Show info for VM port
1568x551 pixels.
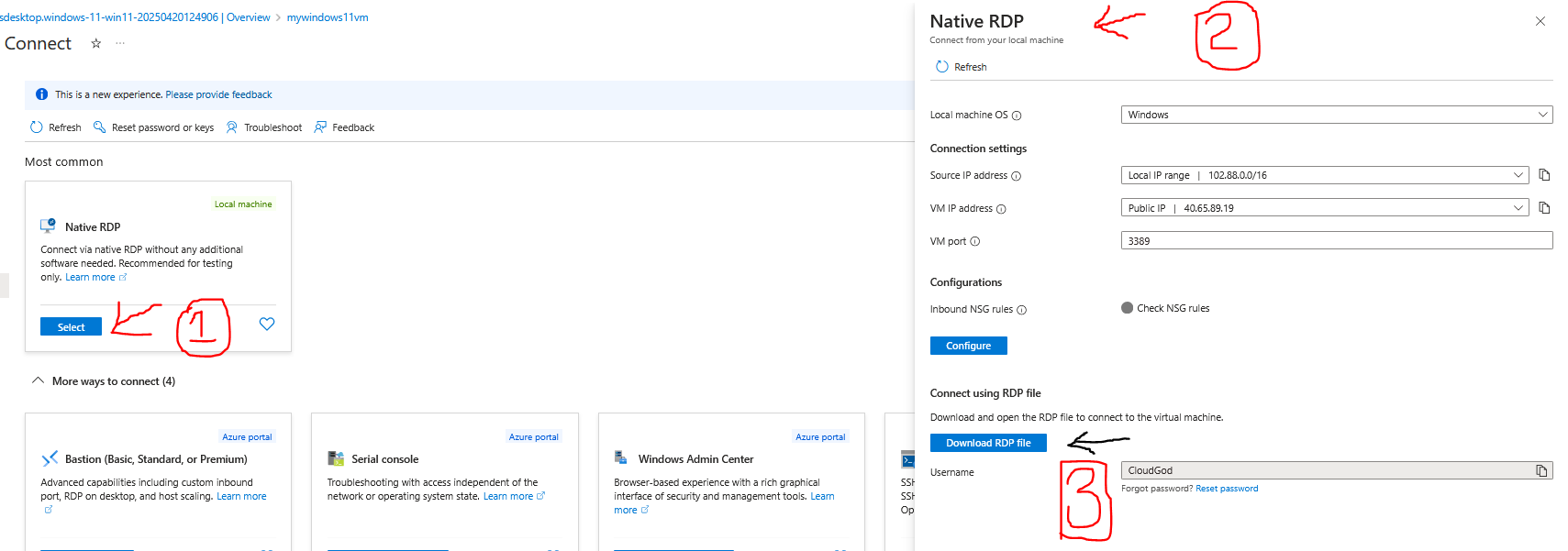pos(975,242)
